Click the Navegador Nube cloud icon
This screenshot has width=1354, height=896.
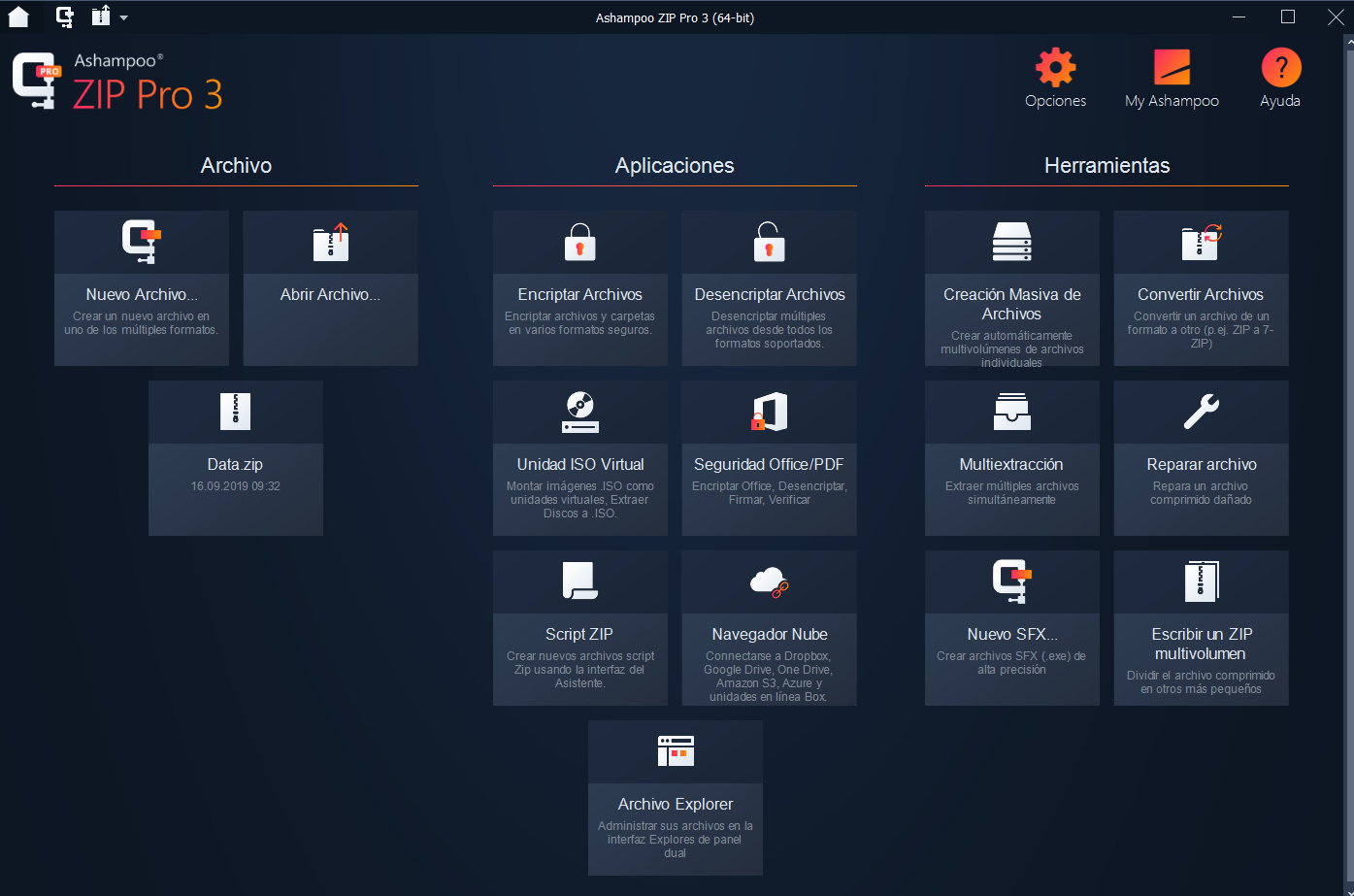tap(769, 581)
